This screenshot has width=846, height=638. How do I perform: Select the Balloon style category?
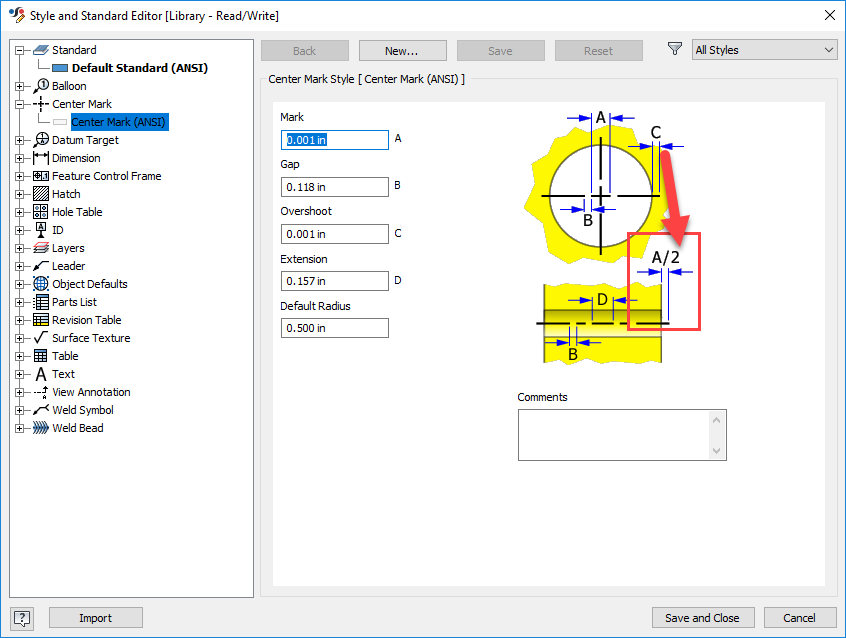(68, 86)
